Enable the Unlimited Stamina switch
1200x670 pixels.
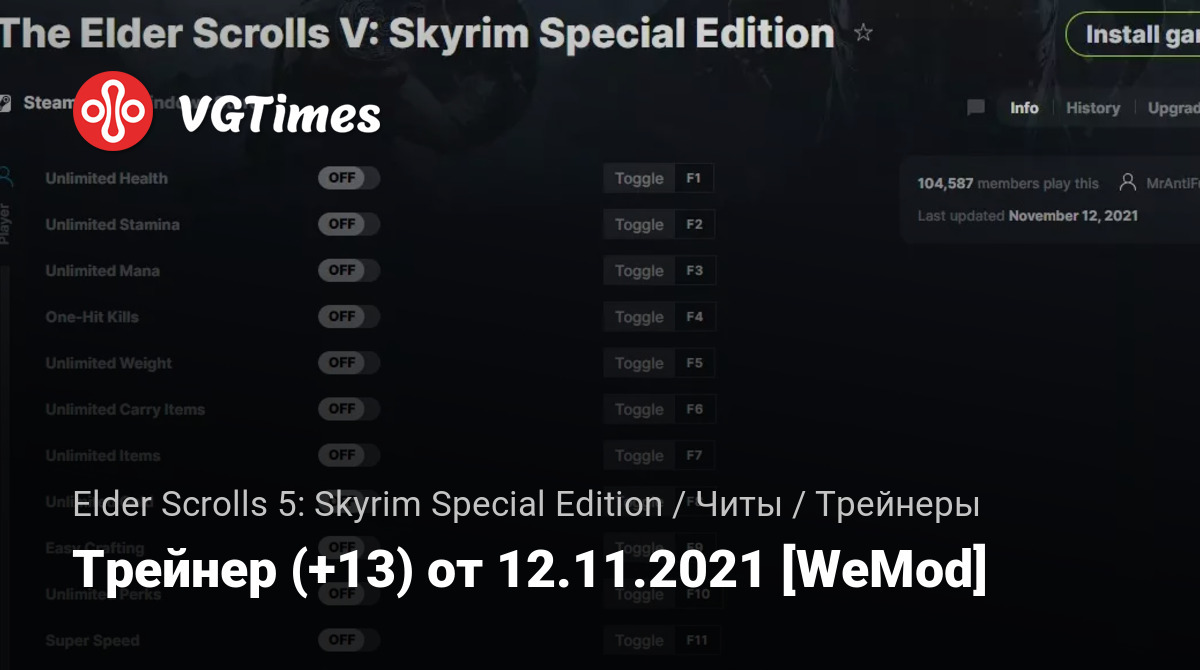[x=349, y=224]
